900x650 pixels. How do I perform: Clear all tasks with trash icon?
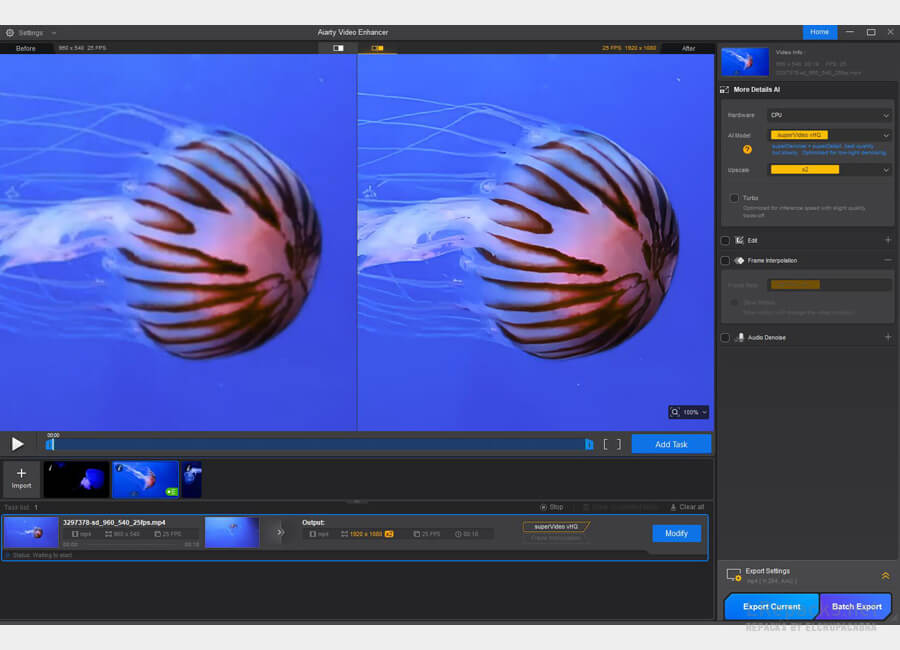[673, 507]
